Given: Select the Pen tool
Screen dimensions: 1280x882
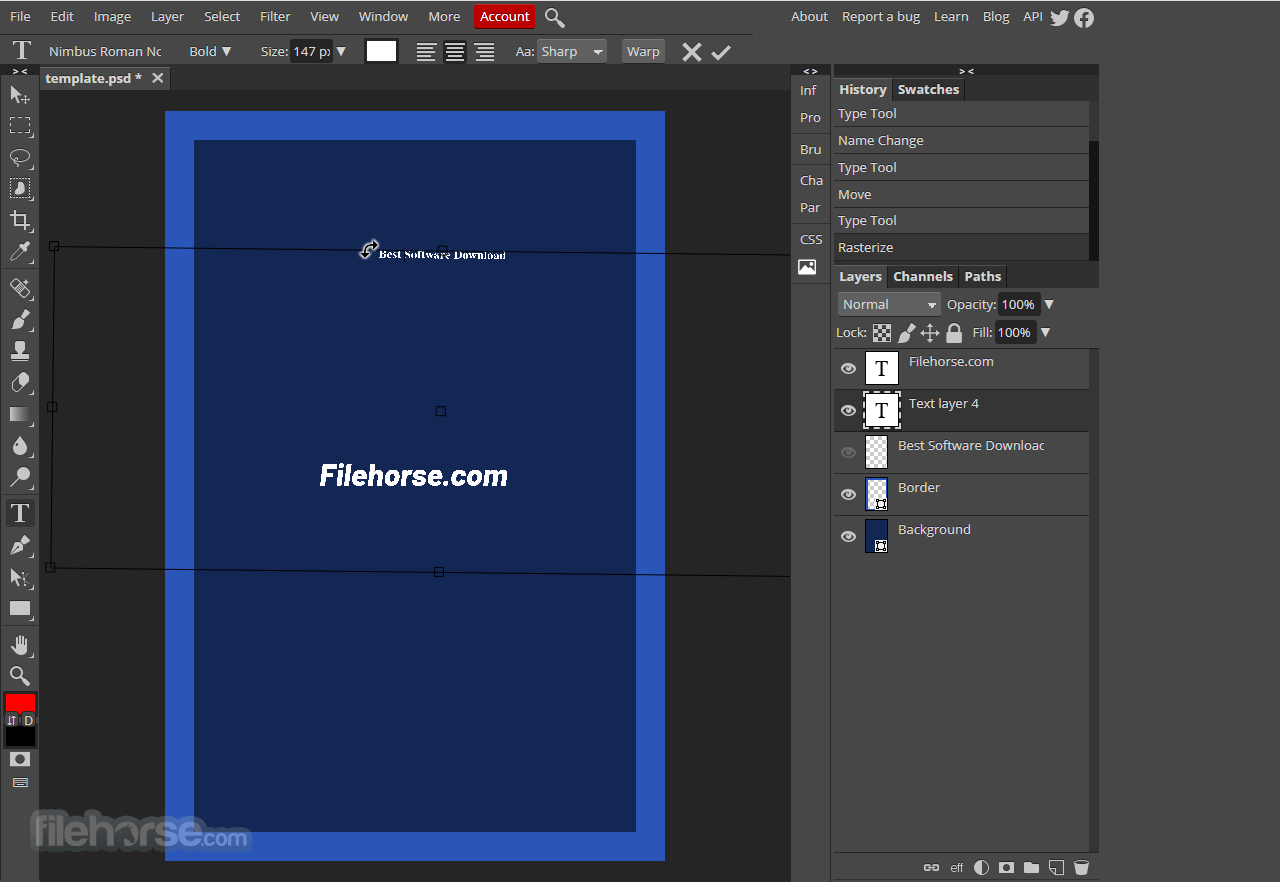Looking at the screenshot, I should click(20, 546).
